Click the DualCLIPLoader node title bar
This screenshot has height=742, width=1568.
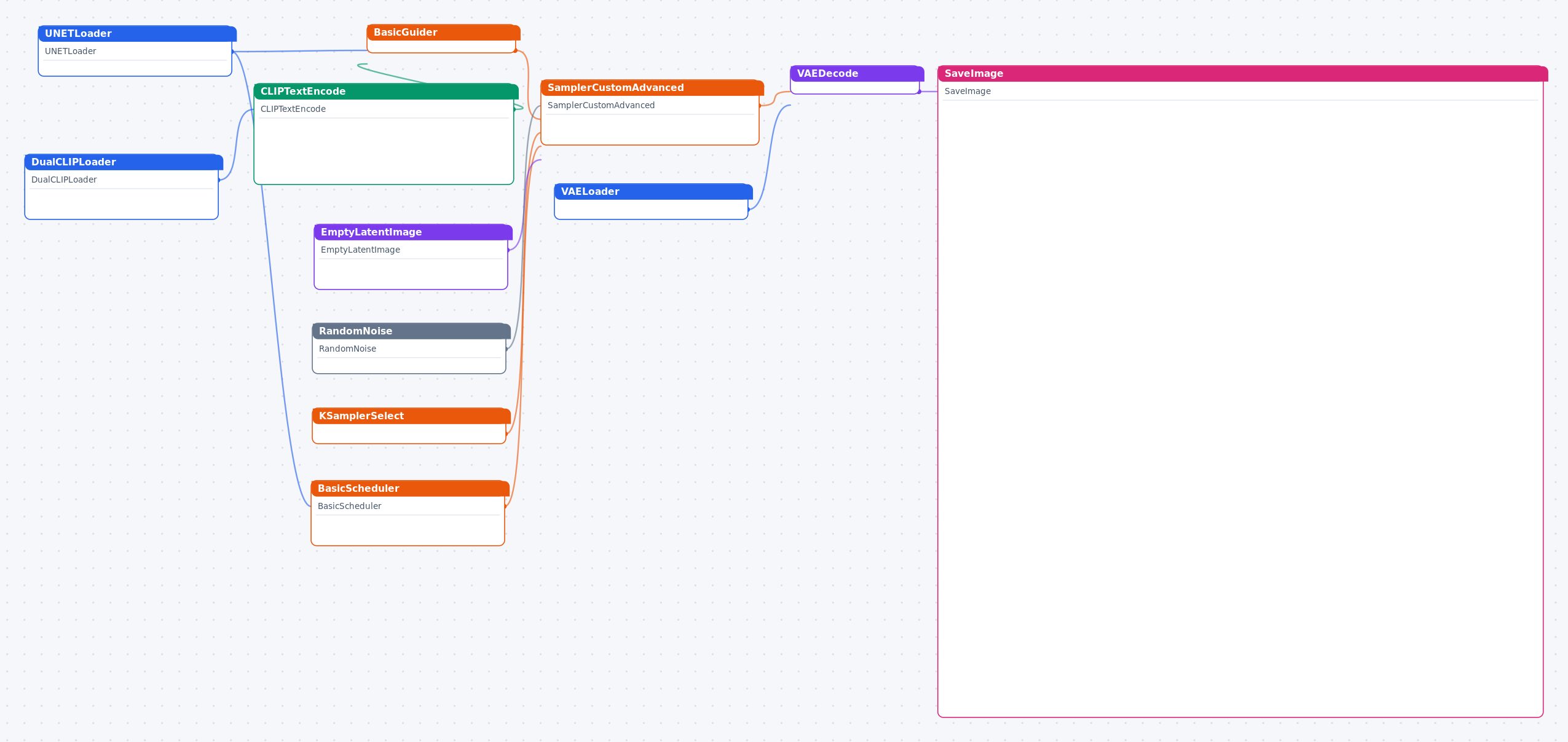124,162
